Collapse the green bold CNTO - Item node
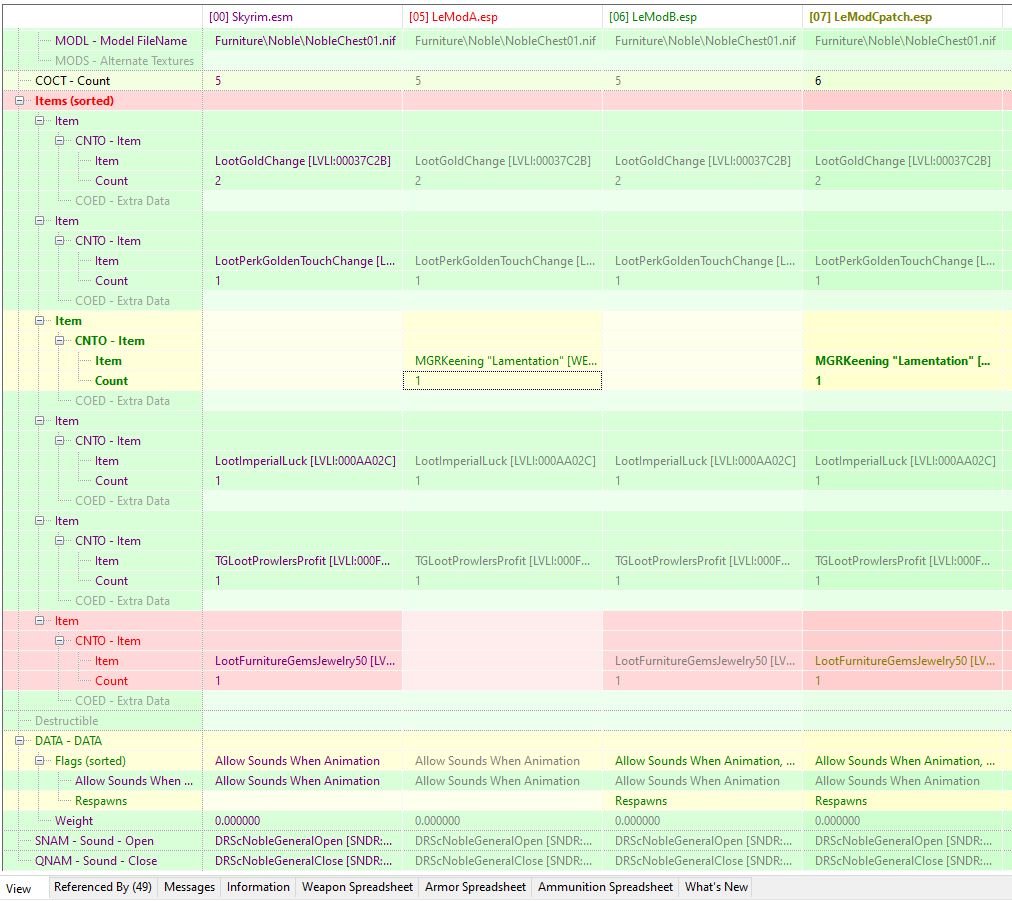 click(x=59, y=340)
